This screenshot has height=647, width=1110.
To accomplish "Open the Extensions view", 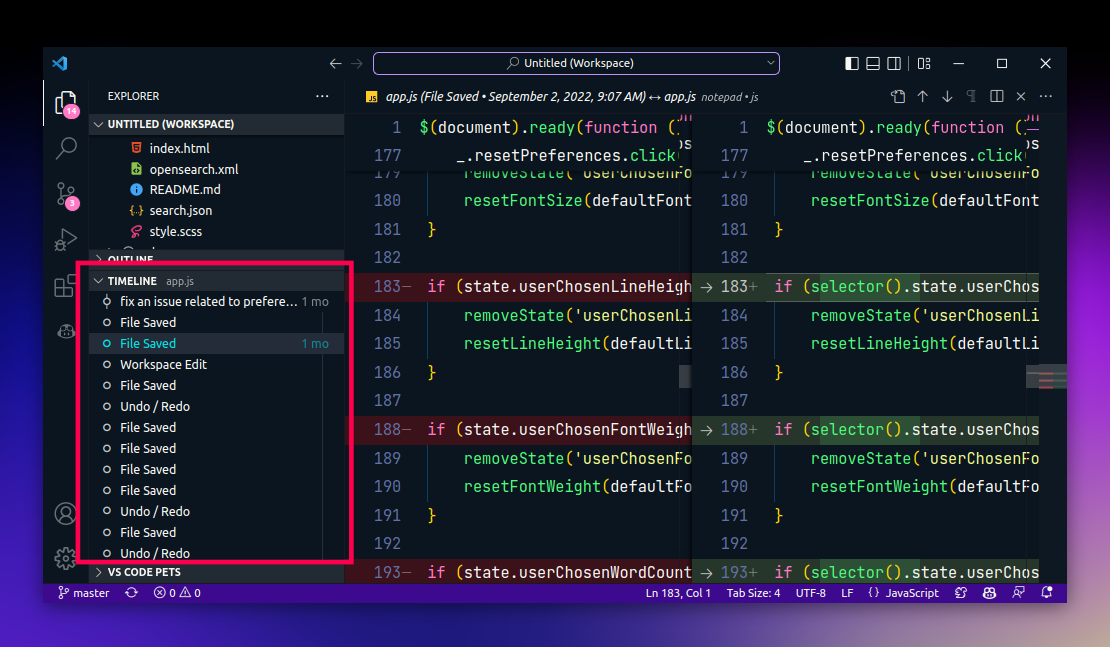I will pos(65,287).
